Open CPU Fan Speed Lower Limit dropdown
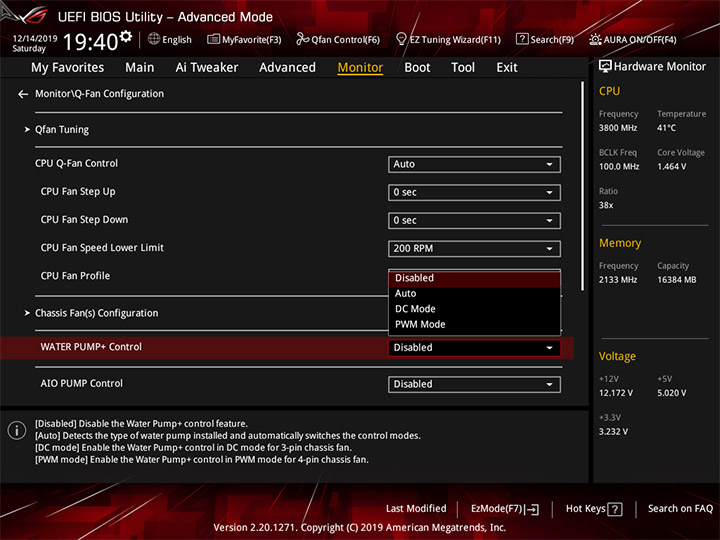 point(474,248)
